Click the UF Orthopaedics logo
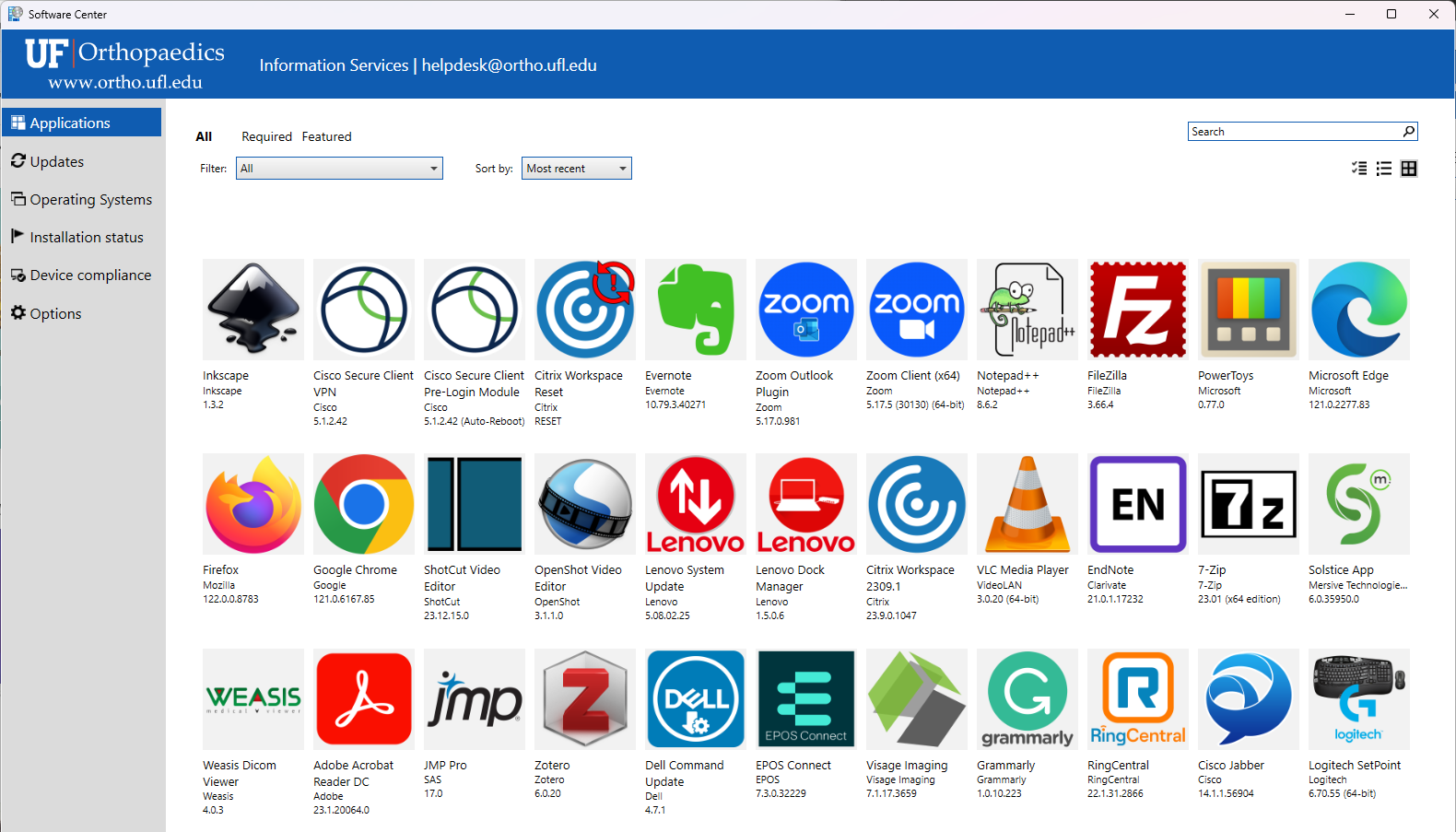 coord(124,53)
